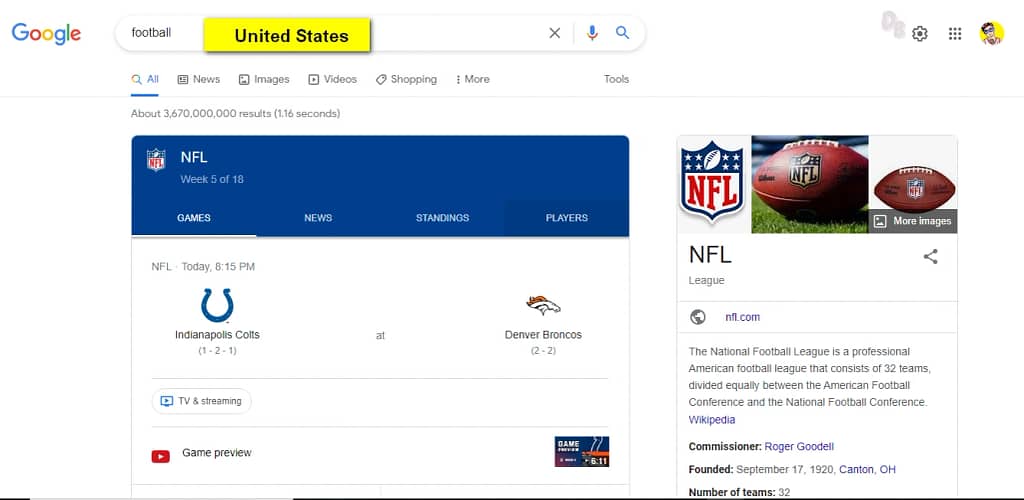
Task: Click the globe icon next to nfl.com
Action: point(697,317)
